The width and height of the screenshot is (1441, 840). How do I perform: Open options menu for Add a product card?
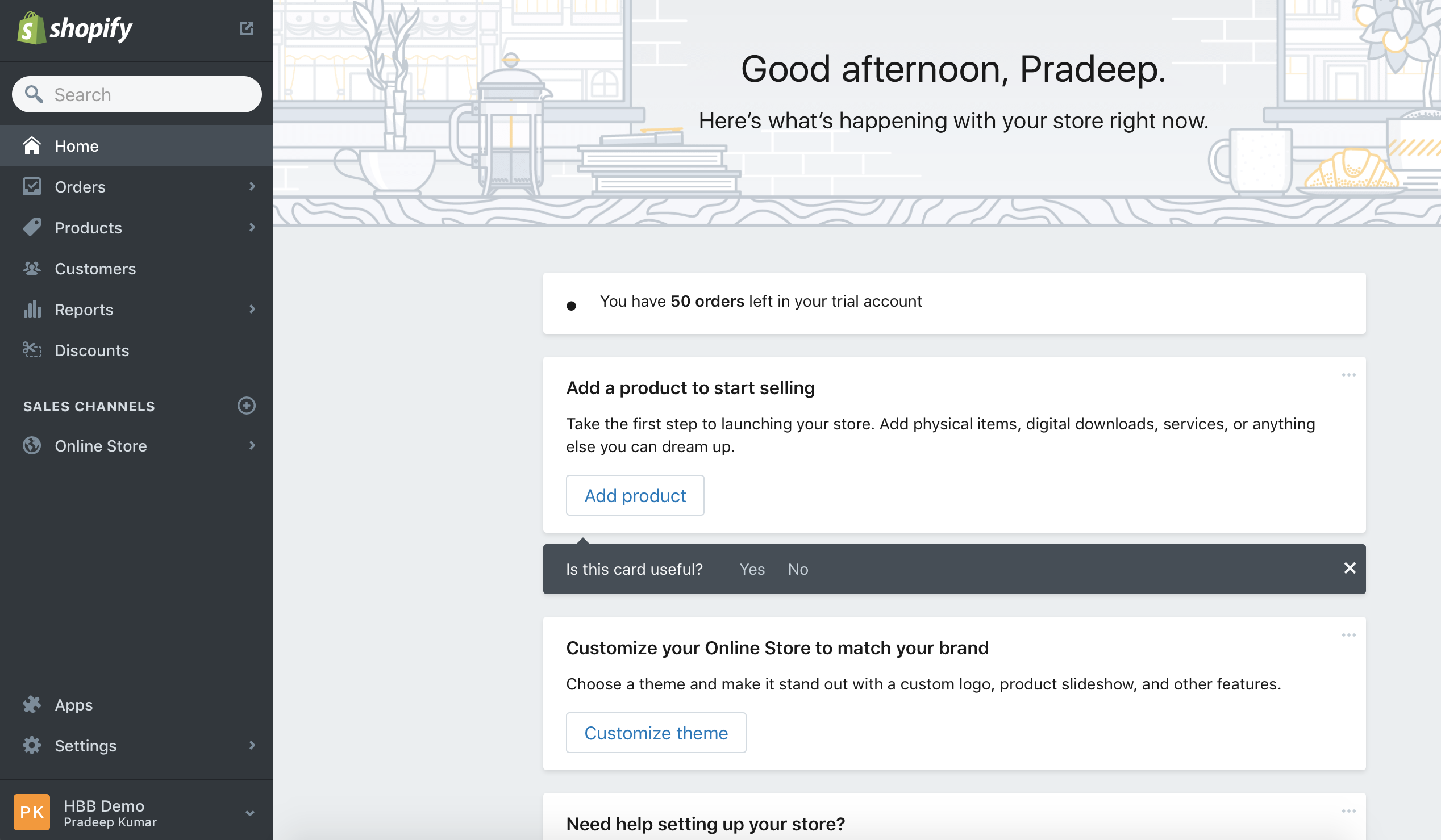click(1348, 375)
